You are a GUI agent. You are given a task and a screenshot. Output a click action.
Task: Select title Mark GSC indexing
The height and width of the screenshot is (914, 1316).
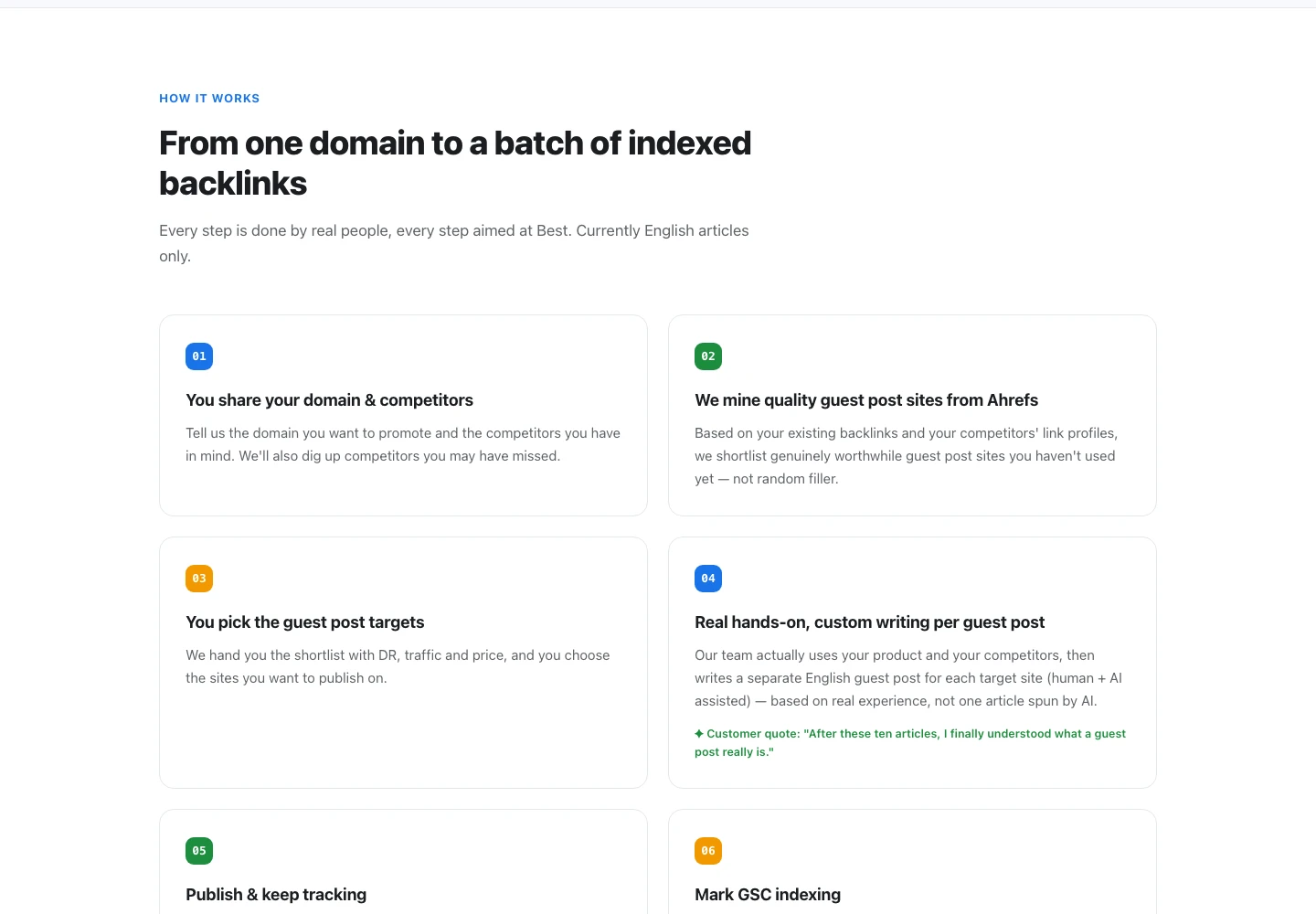point(768,895)
